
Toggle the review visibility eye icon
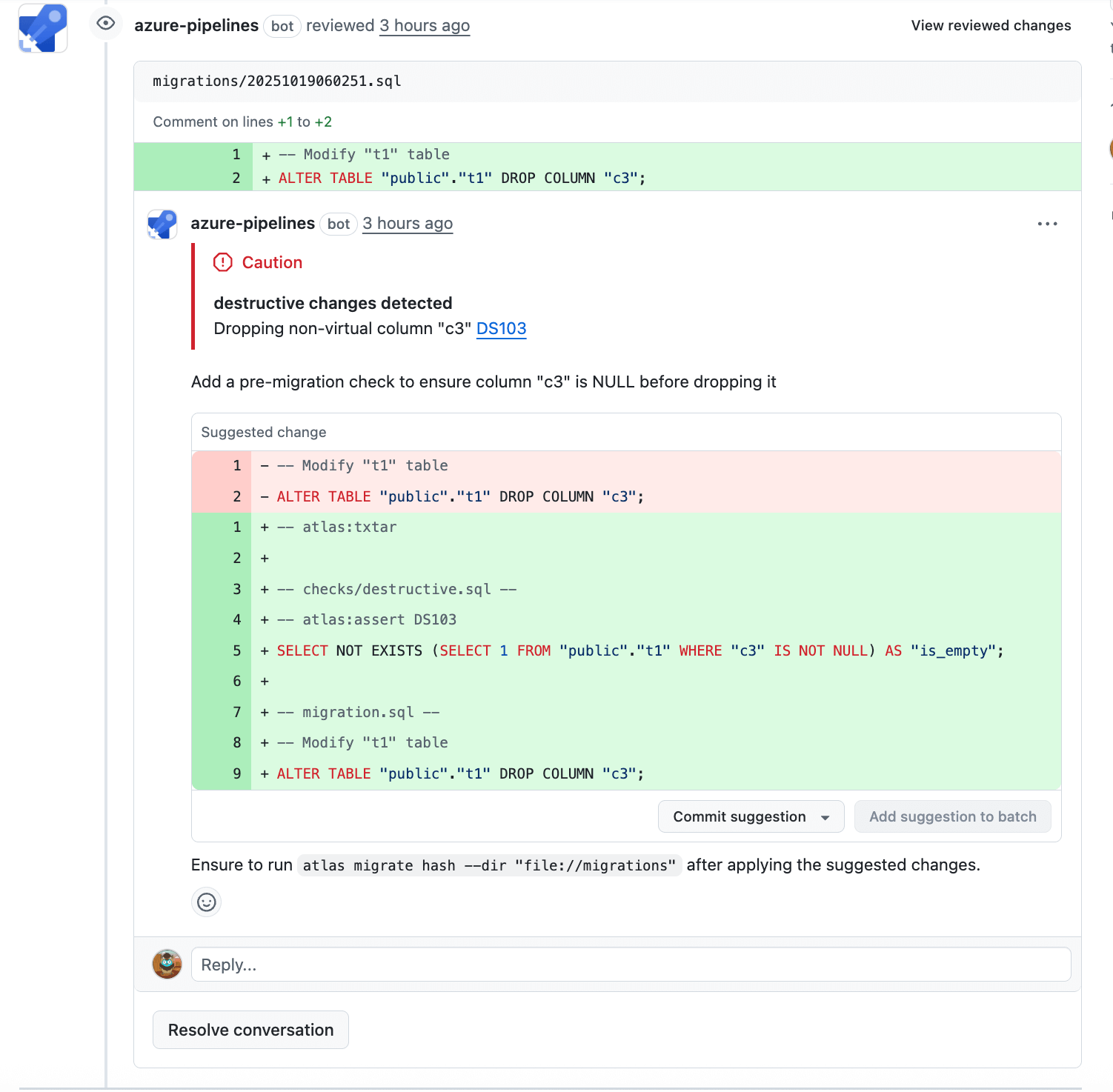(x=105, y=24)
